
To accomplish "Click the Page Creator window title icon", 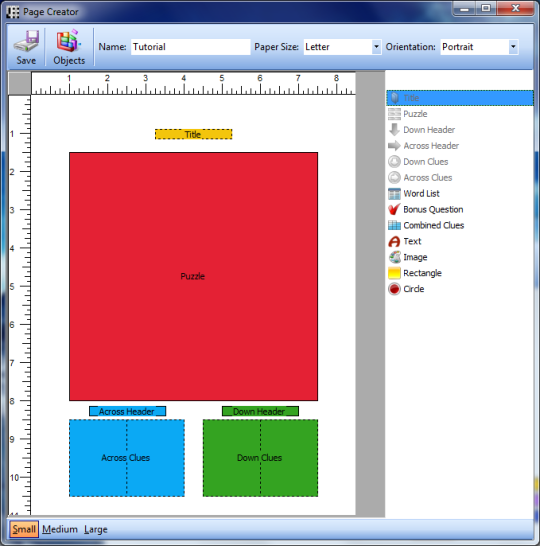I will click(x=13, y=12).
